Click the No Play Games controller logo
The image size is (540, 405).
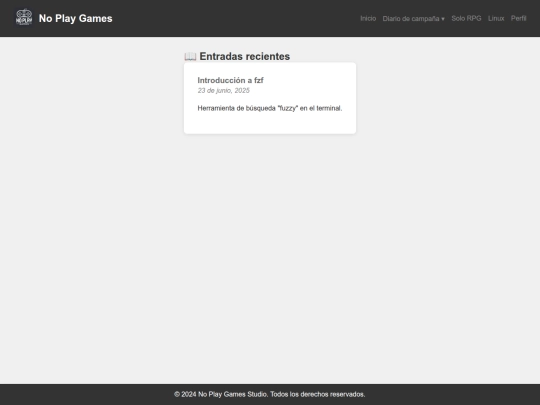coord(24,18)
